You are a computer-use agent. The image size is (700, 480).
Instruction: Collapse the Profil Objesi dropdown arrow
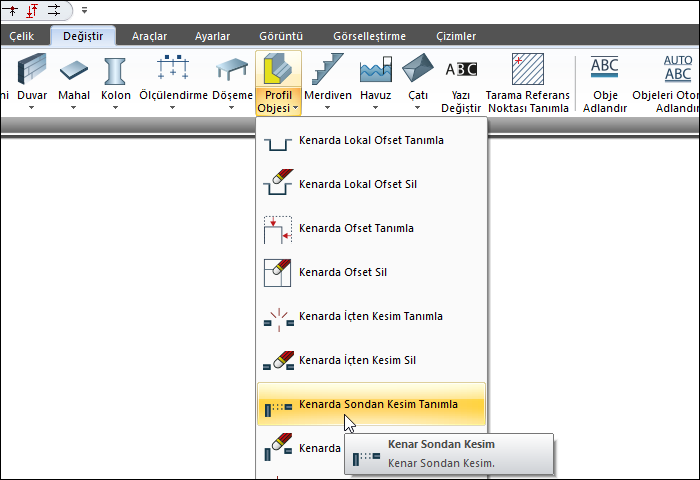(x=296, y=108)
